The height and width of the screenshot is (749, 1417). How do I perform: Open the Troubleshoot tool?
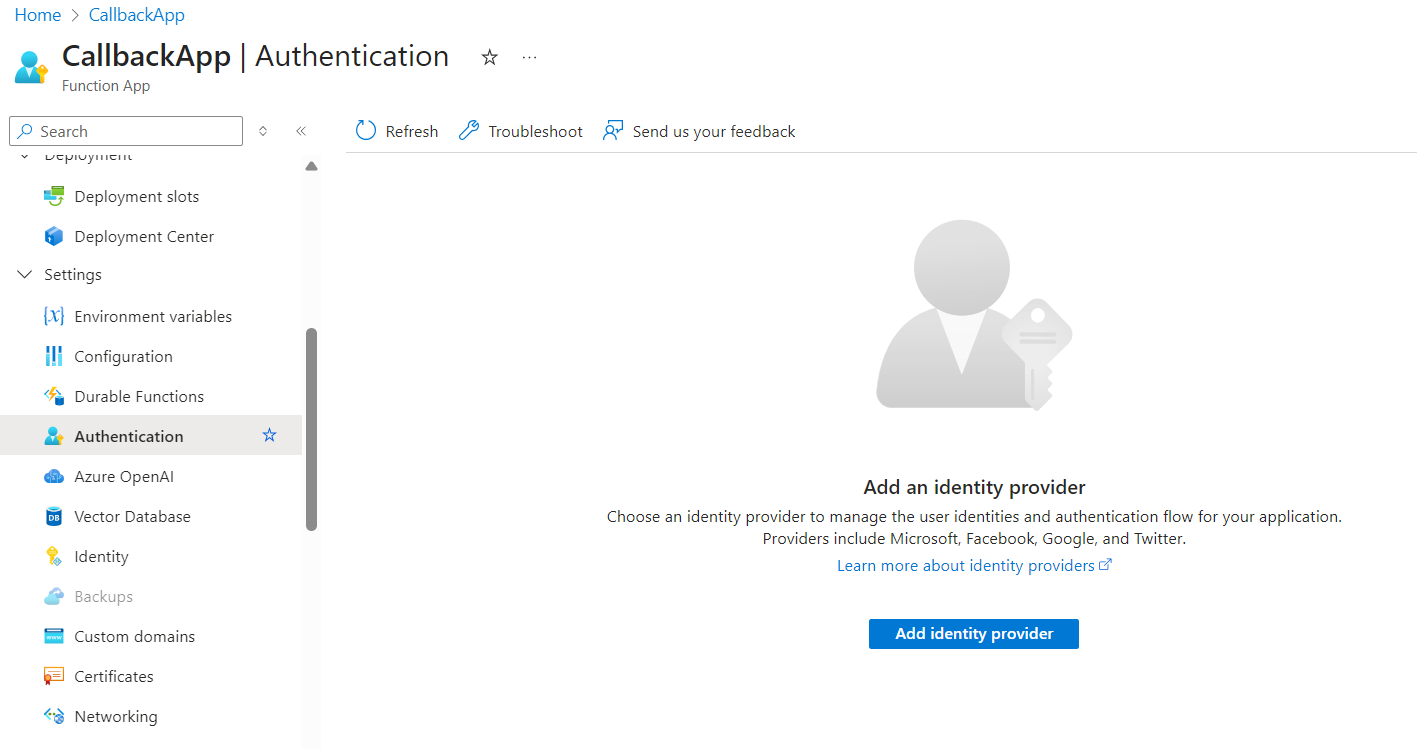(520, 130)
